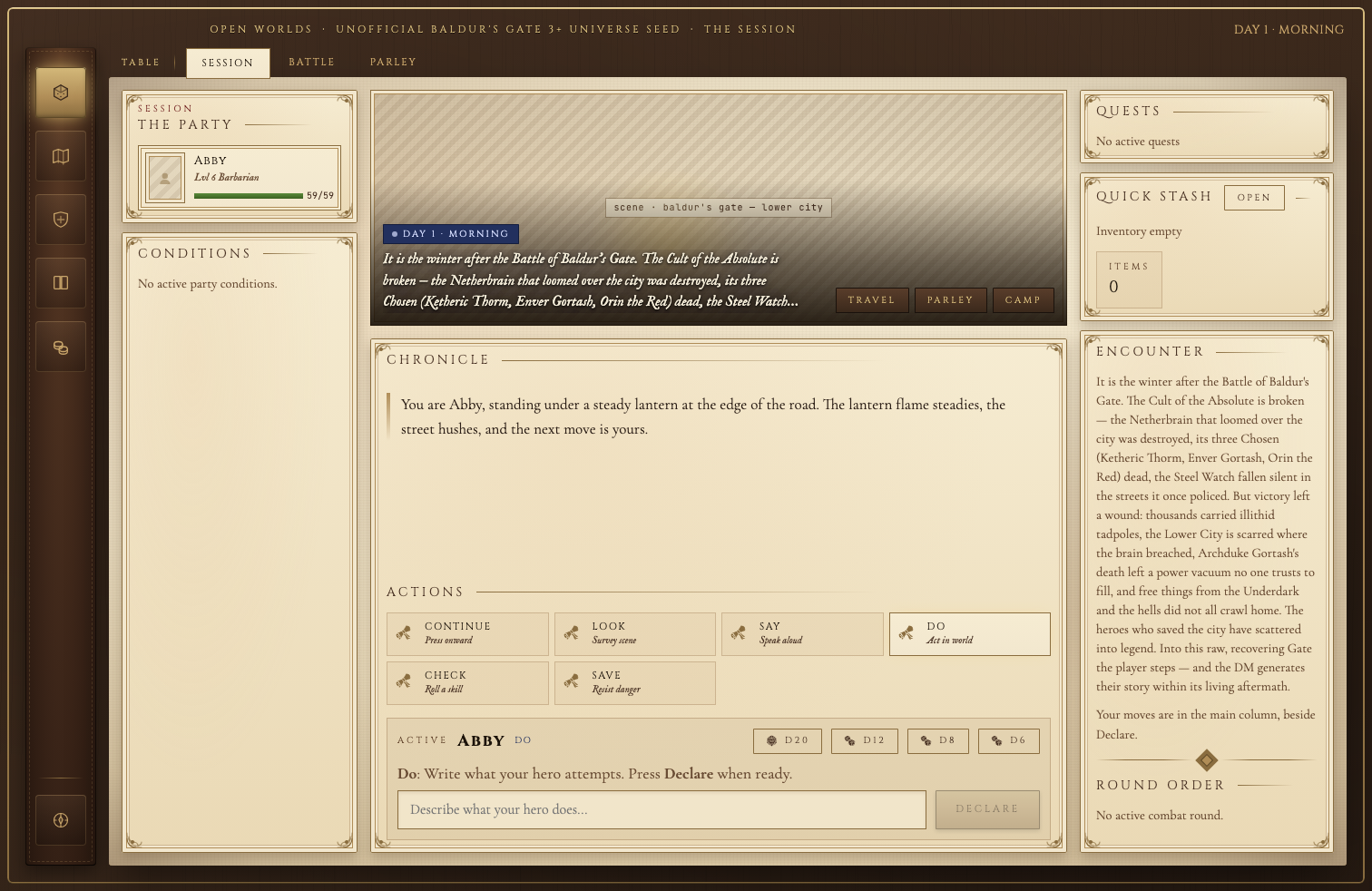
Task: Click the Declare button
Action: (x=987, y=809)
